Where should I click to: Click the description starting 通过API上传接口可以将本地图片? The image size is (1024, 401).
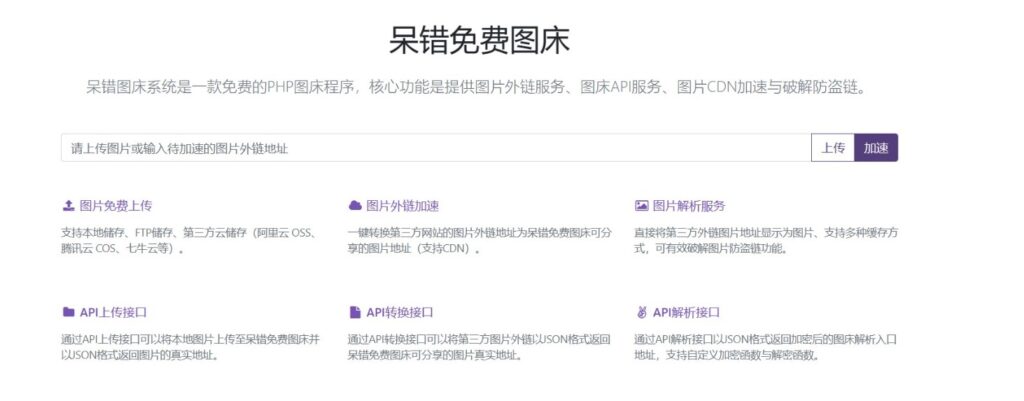point(191,347)
